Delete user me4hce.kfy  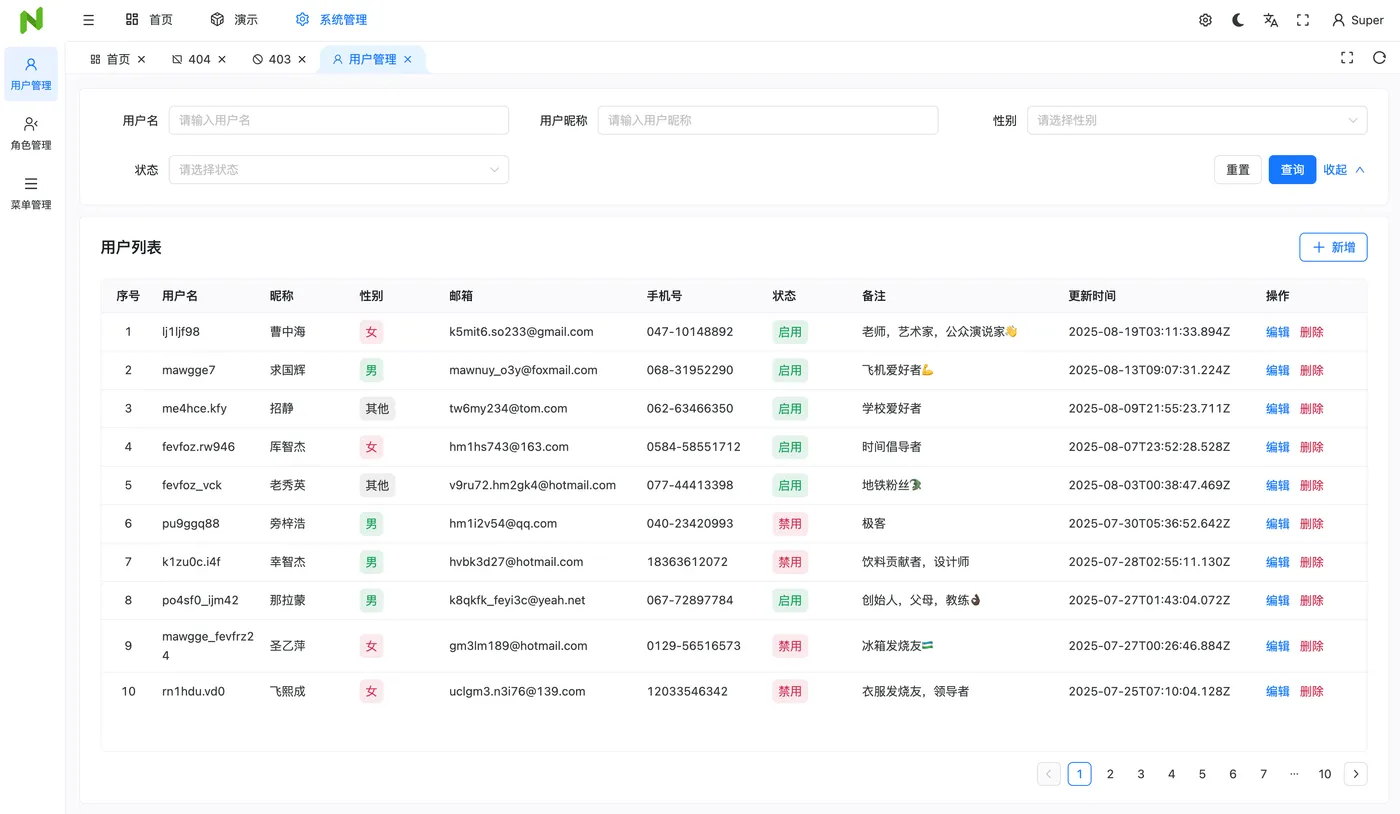[1312, 408]
